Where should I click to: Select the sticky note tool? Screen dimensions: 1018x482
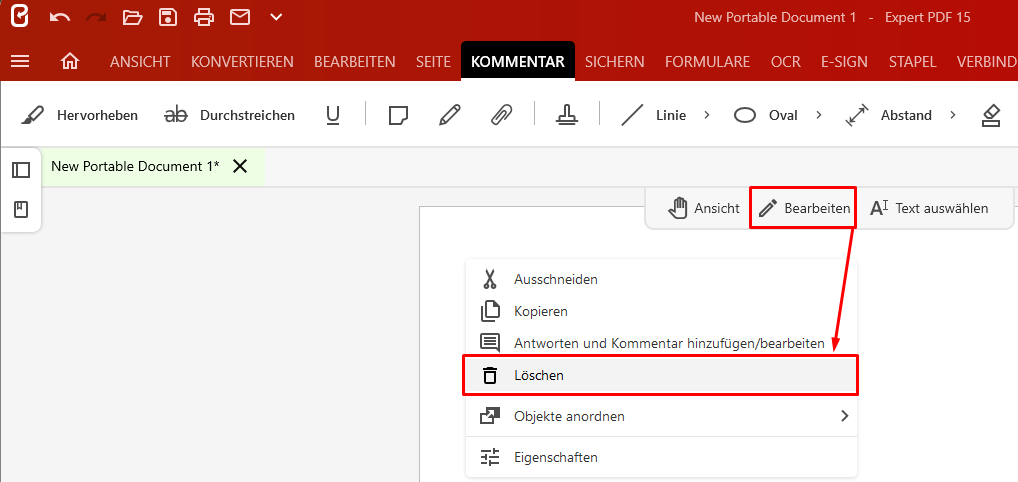(x=398, y=116)
